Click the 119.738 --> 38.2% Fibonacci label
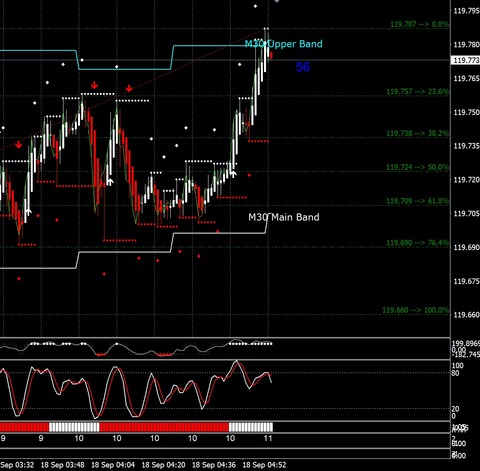 pyautogui.click(x=417, y=133)
